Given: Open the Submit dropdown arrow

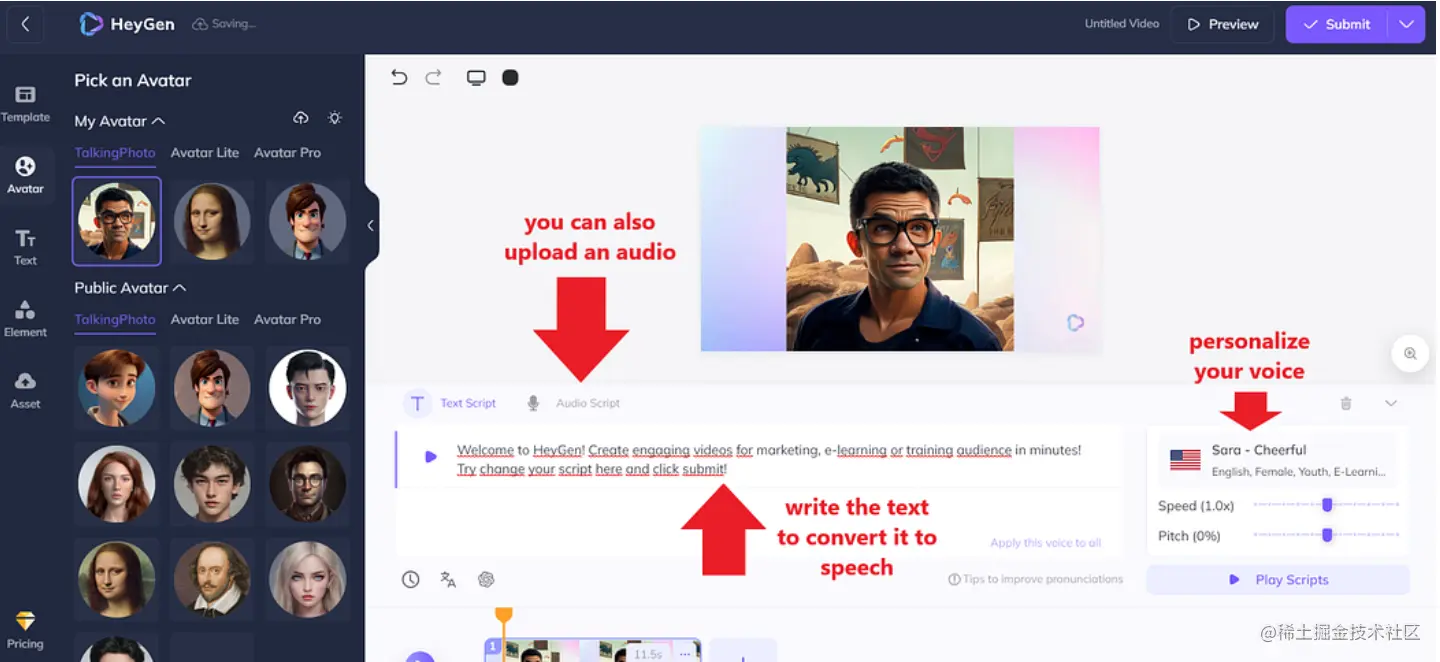Looking at the screenshot, I should point(1406,24).
